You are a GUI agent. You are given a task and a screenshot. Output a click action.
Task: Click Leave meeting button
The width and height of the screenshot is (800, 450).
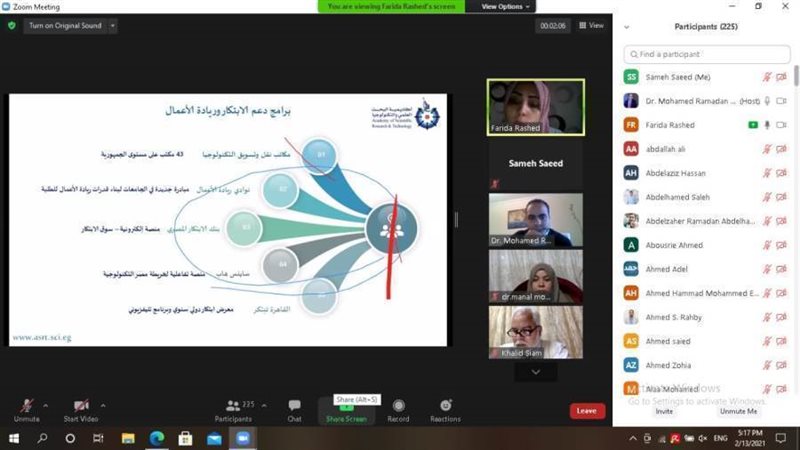[587, 411]
